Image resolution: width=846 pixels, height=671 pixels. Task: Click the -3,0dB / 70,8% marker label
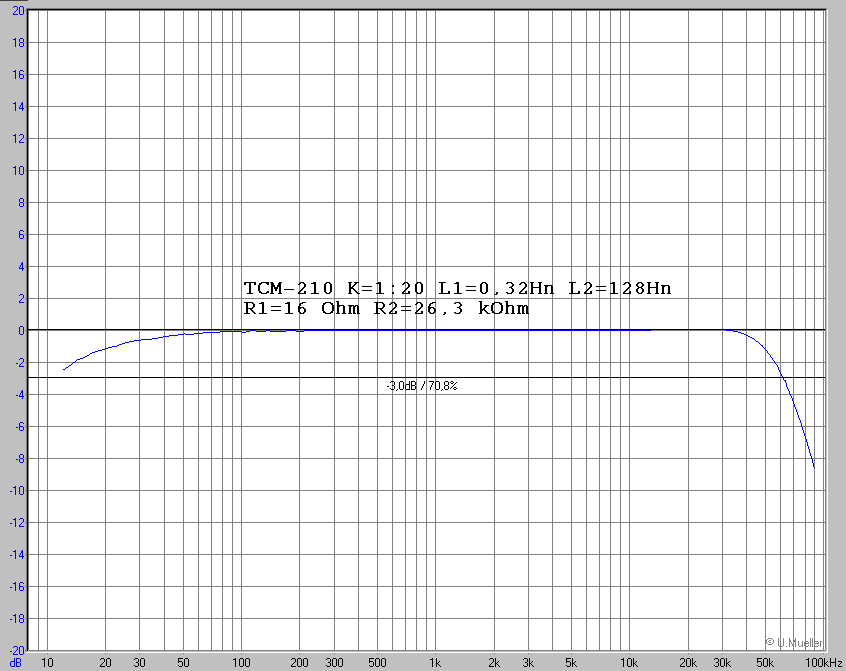(x=422, y=386)
